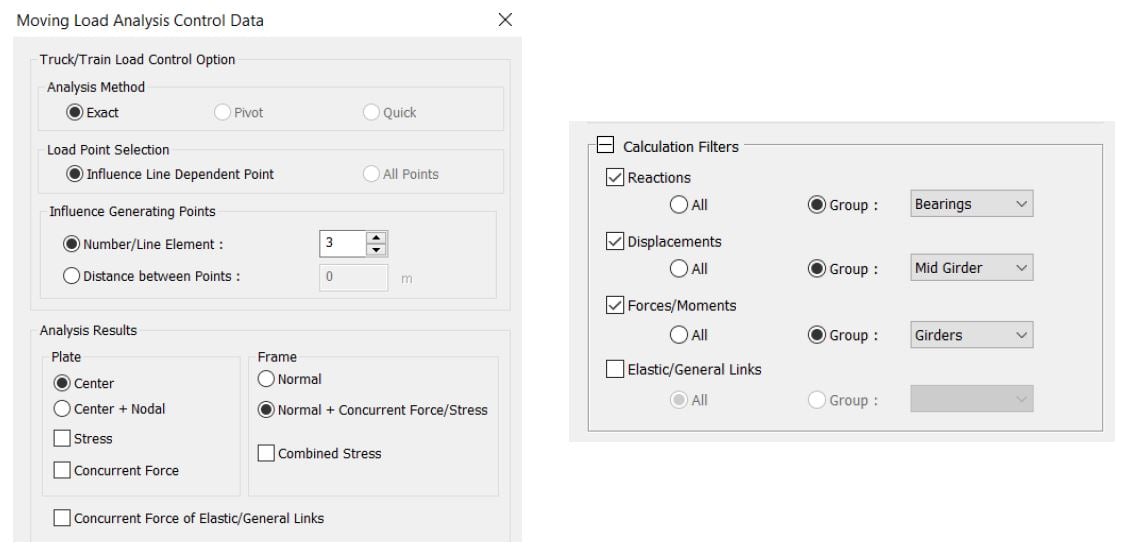Select Plate Center + Nodal option
This screenshot has width=1127, height=554.
[x=63, y=409]
